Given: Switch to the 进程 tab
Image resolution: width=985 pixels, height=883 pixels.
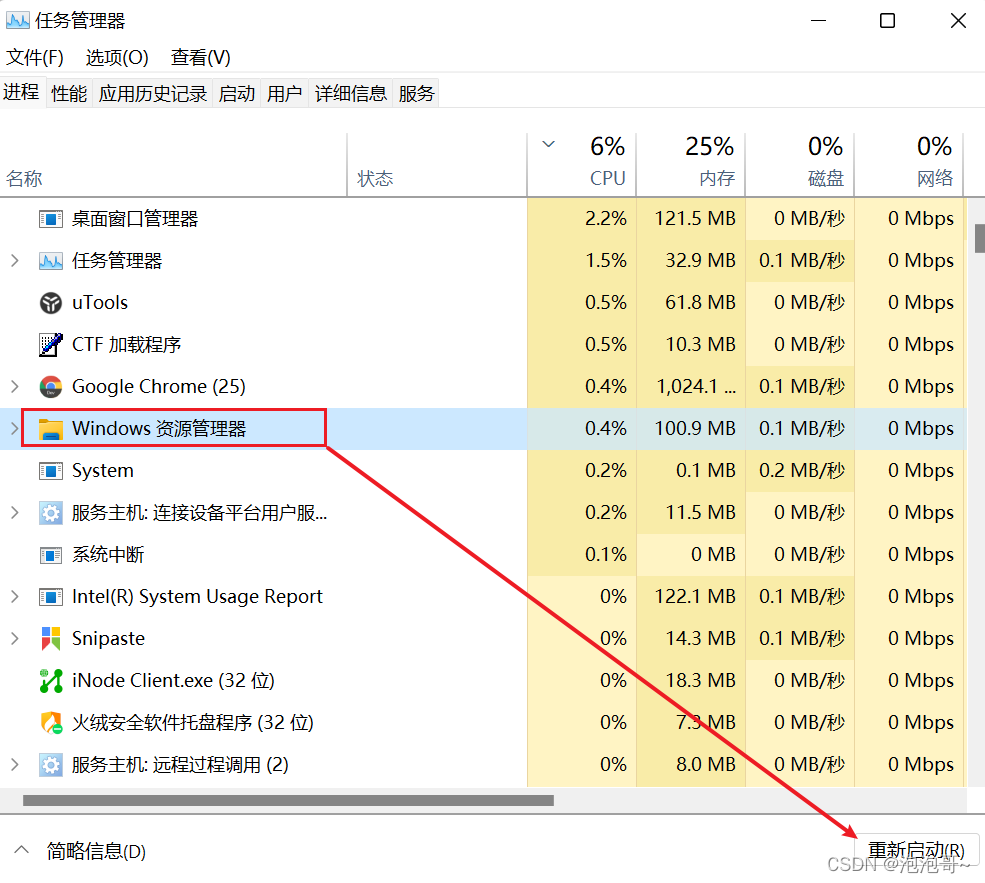Looking at the screenshot, I should [21, 92].
